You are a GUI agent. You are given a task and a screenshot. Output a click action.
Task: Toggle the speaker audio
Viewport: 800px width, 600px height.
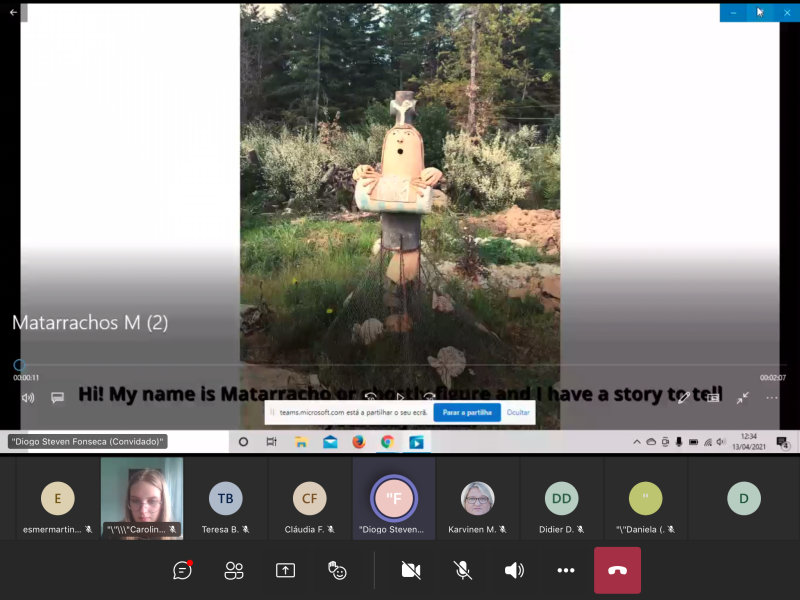point(514,570)
